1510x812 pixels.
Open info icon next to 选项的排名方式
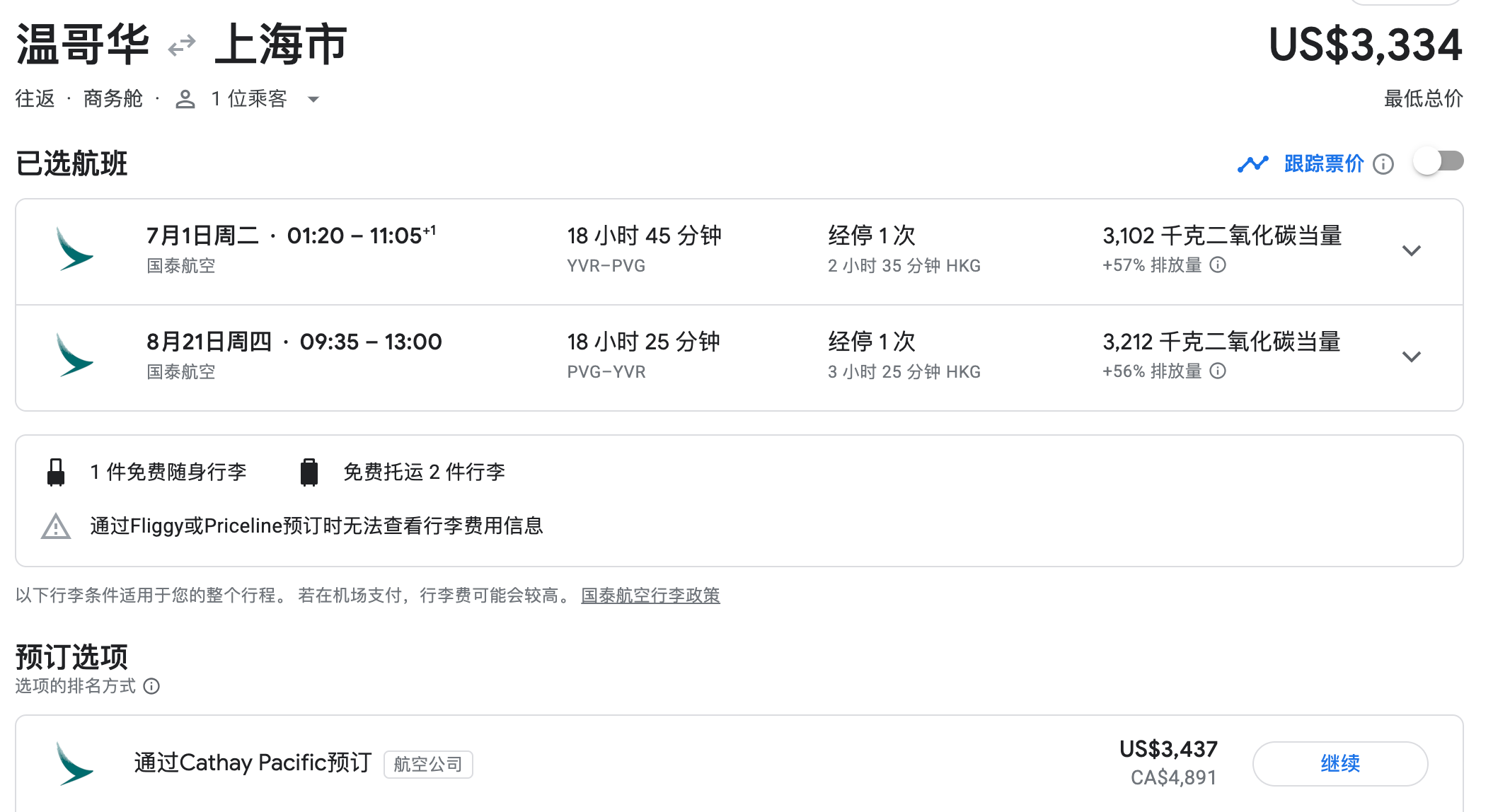coord(151,686)
